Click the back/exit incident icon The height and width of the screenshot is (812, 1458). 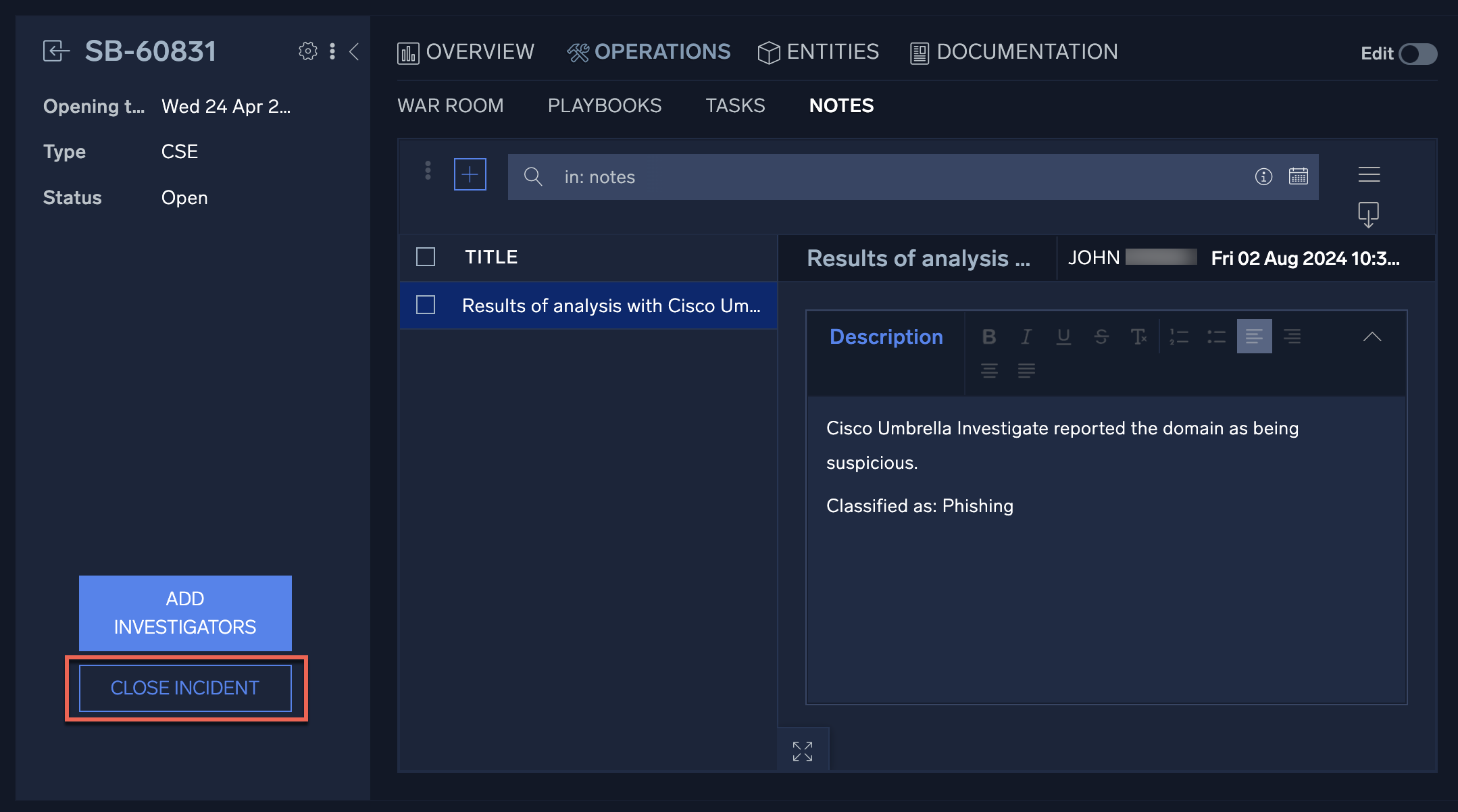(x=56, y=51)
